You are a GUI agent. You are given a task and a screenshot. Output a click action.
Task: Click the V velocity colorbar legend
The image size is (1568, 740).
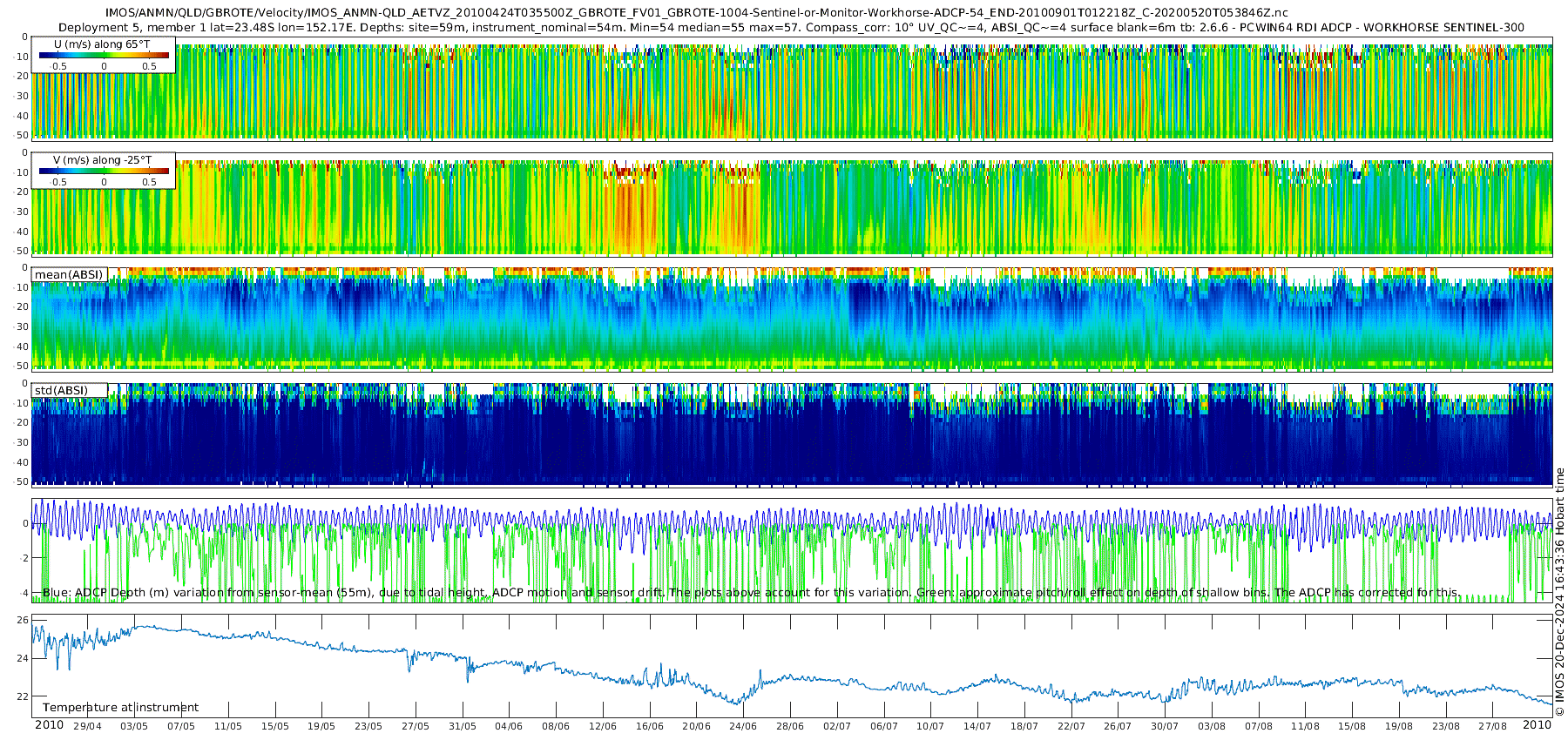click(103, 172)
